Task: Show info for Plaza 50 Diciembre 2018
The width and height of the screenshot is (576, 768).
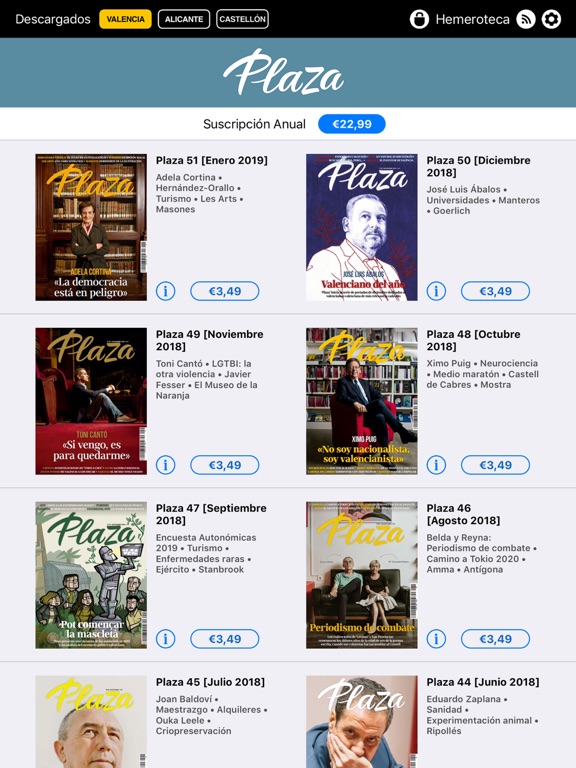Action: pyautogui.click(x=436, y=291)
